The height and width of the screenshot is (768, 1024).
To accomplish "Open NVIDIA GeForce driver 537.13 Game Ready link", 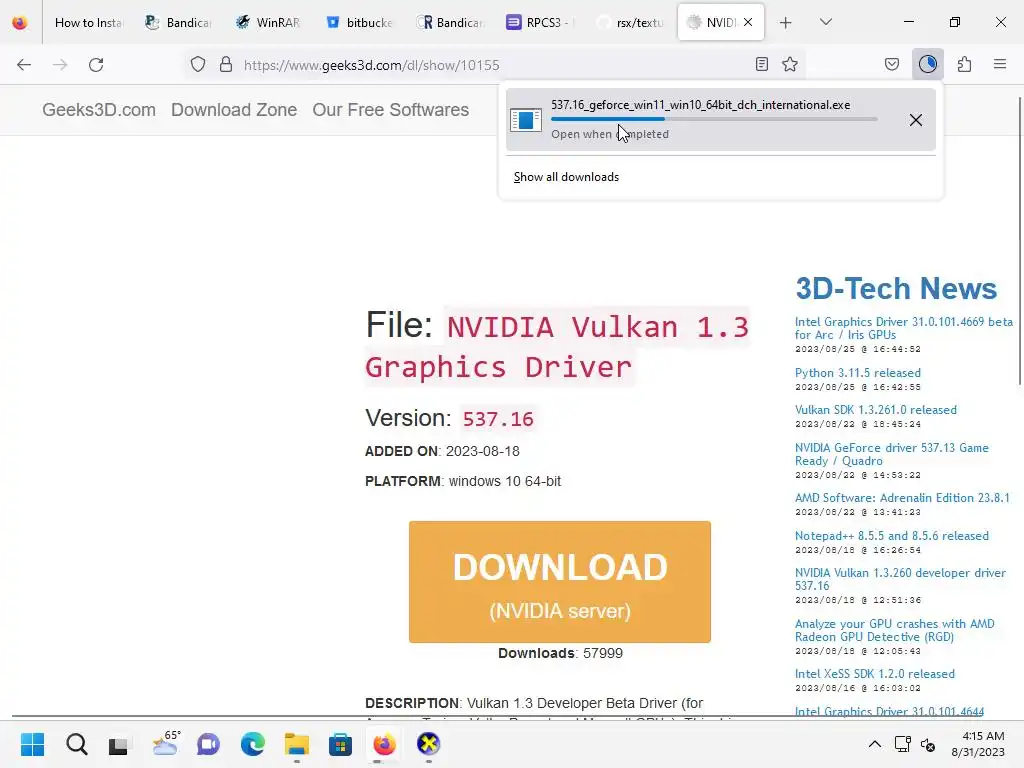I will [x=891, y=454].
